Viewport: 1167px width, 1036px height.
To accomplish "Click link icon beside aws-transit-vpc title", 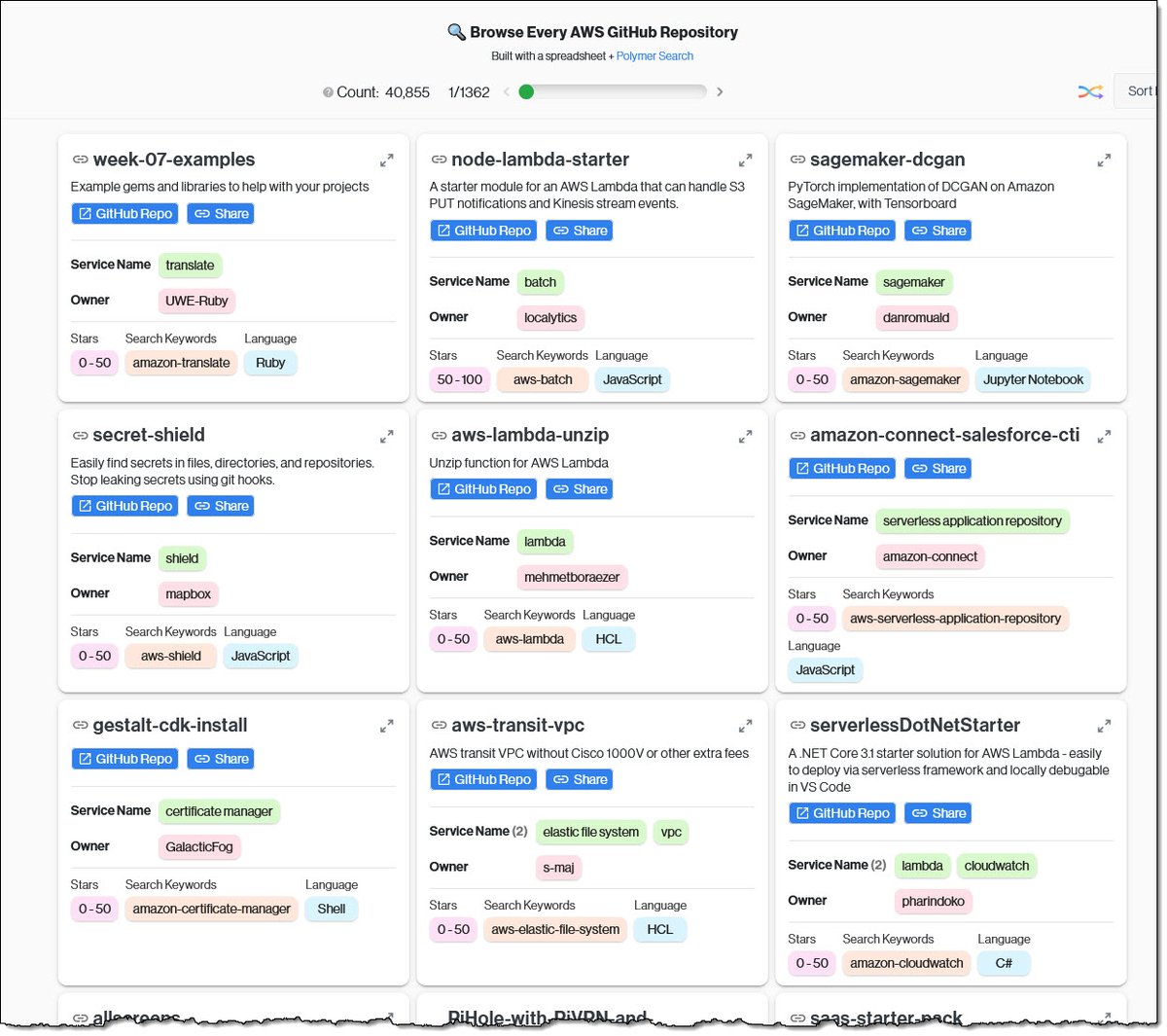I will click(x=439, y=726).
